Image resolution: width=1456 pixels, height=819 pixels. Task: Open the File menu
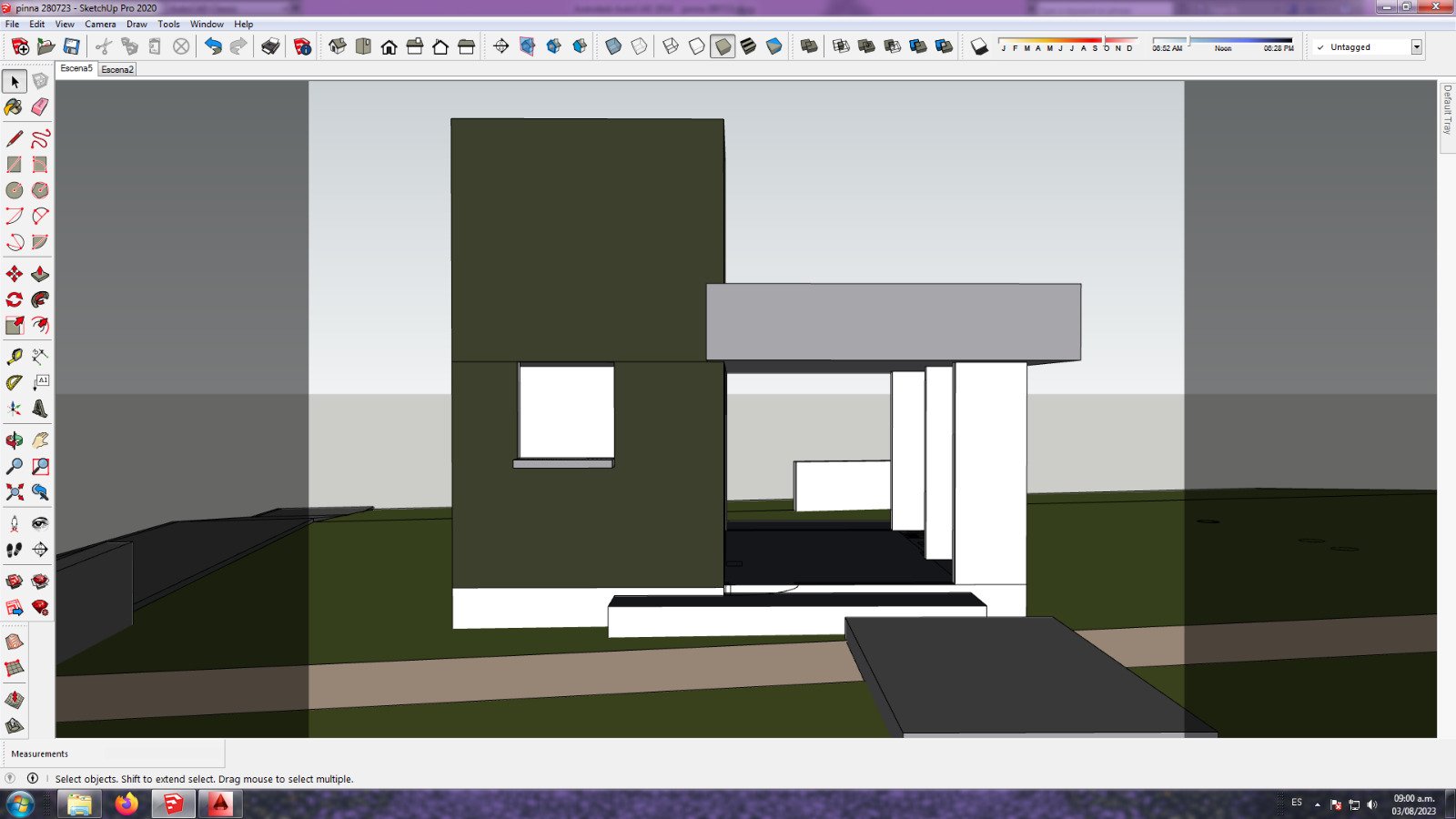13,25
